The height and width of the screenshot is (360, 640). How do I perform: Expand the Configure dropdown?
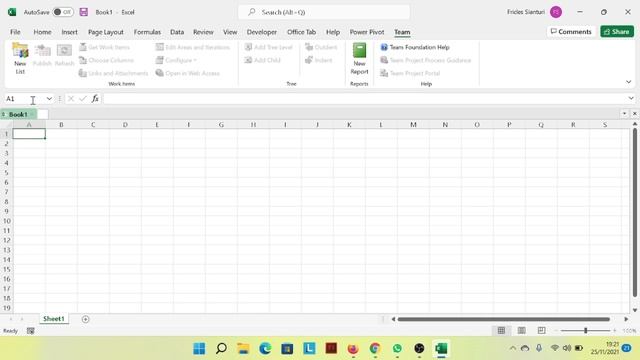point(176,60)
